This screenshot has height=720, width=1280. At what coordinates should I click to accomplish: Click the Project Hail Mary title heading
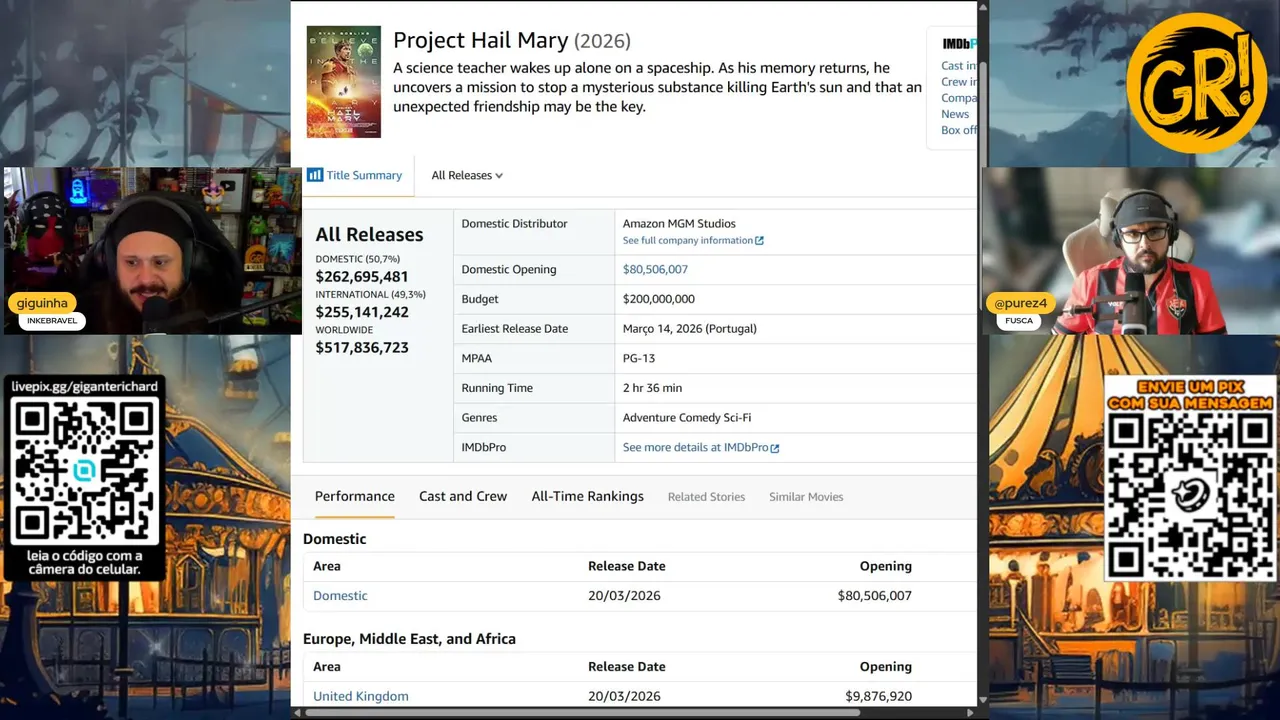point(481,40)
